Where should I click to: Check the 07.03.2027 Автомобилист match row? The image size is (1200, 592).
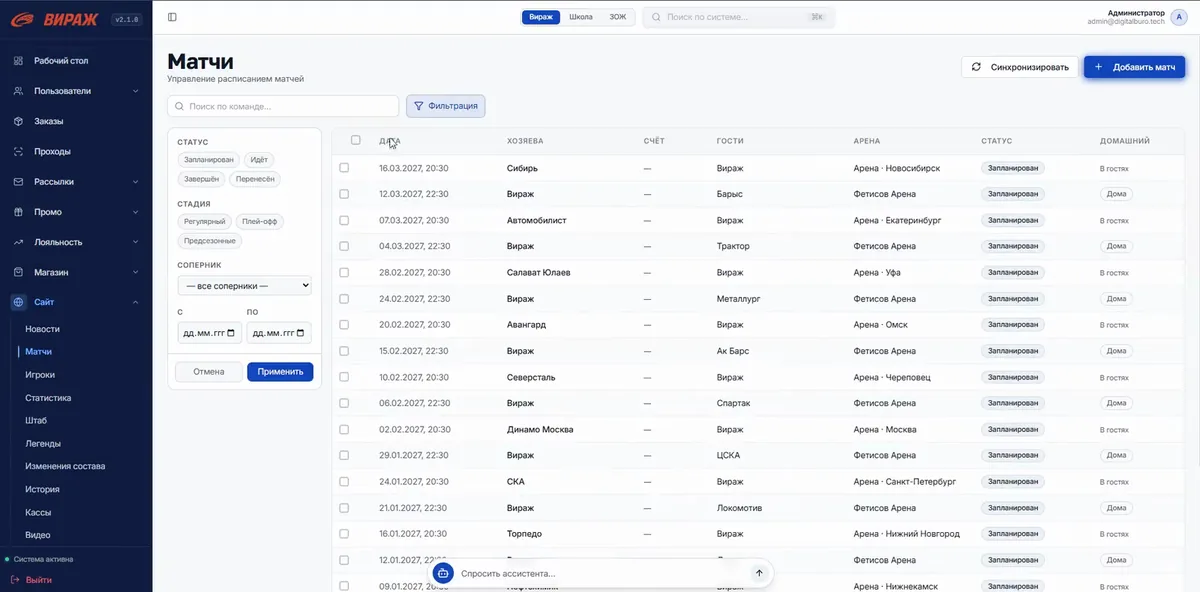344,220
